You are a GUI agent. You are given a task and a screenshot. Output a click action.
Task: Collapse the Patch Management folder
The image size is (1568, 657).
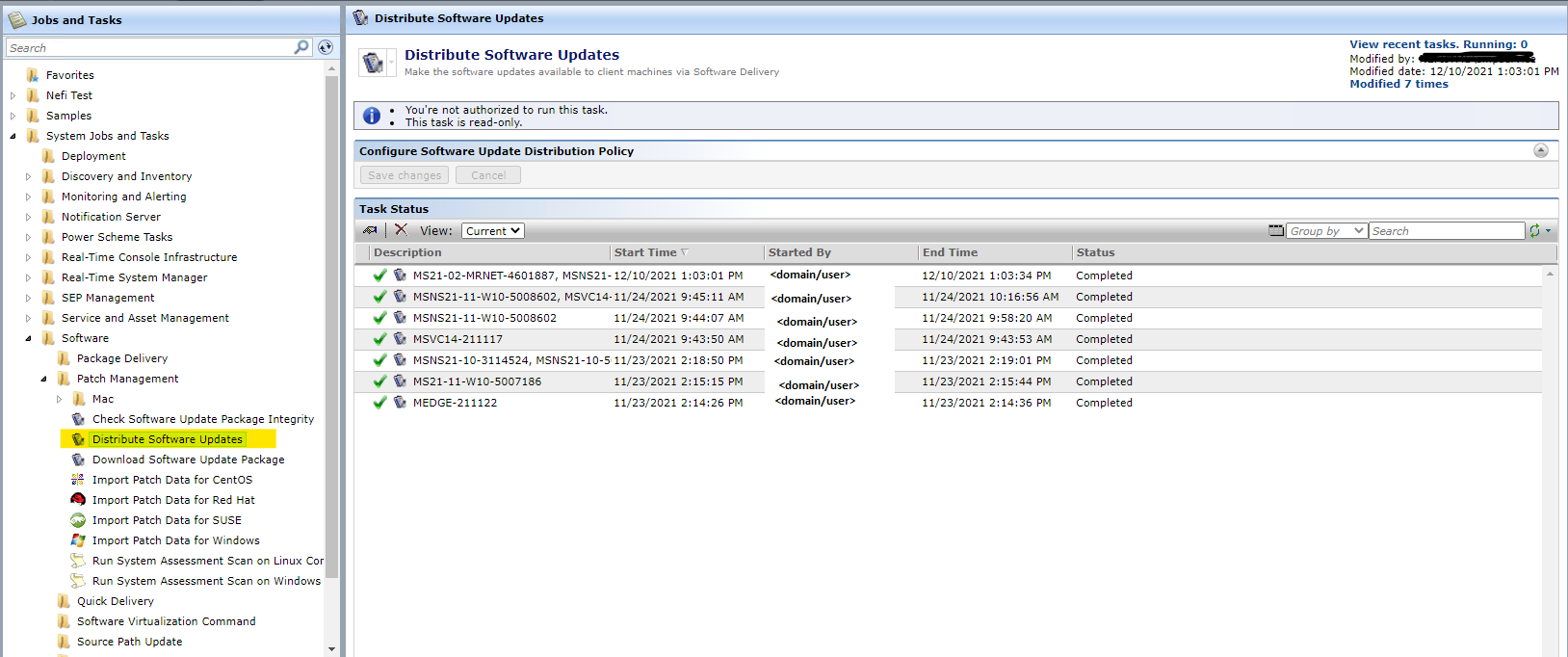point(43,379)
